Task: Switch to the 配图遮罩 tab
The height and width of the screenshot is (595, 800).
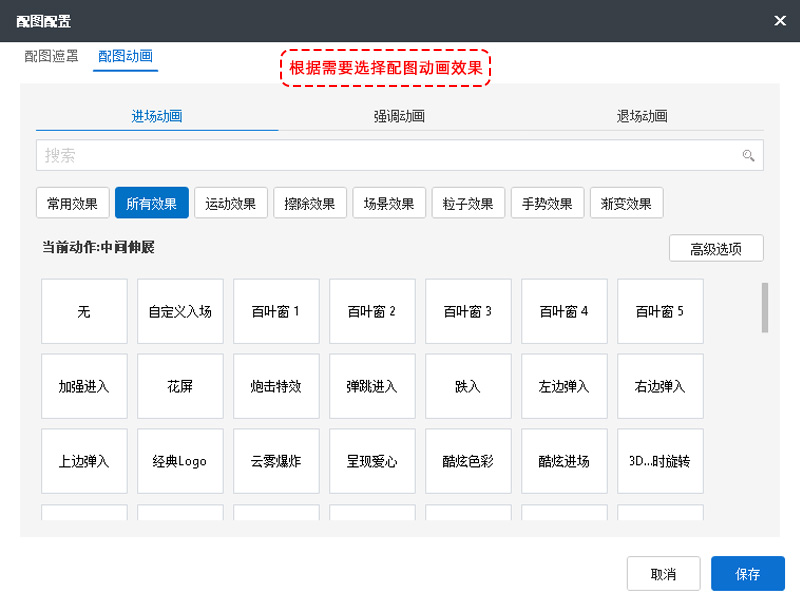Action: 51,56
